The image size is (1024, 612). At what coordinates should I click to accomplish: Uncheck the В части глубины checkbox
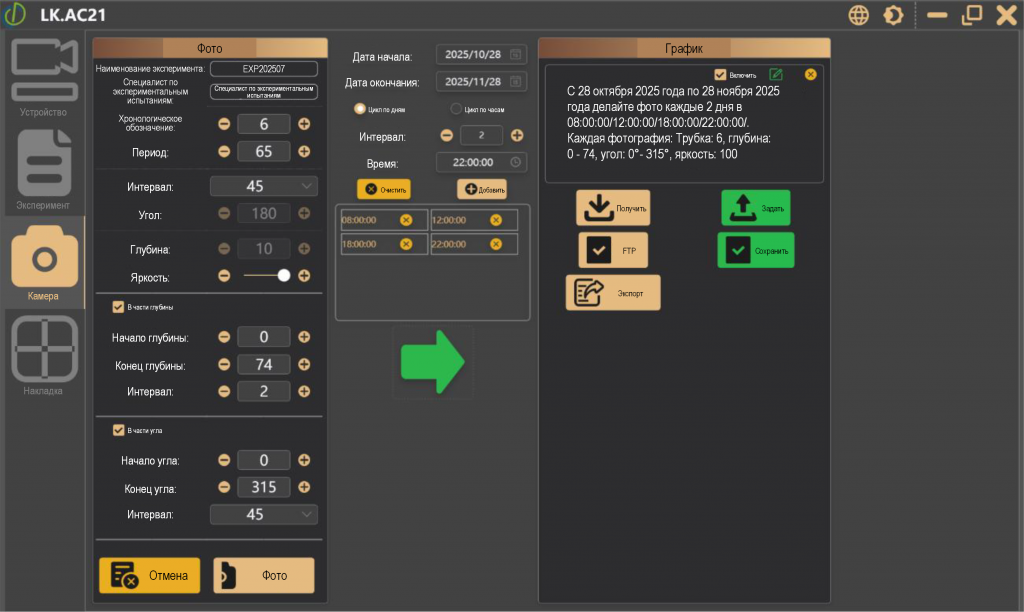click(x=118, y=307)
